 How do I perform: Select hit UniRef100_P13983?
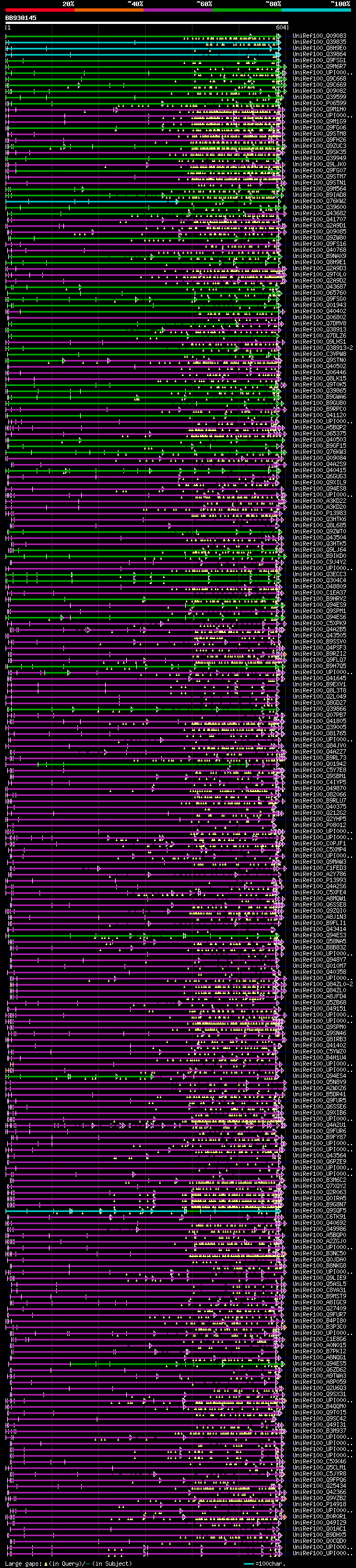(x=319, y=513)
